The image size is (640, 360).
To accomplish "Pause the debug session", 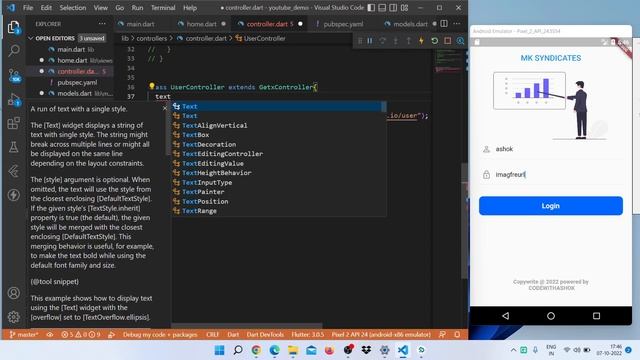I will coord(369,41).
